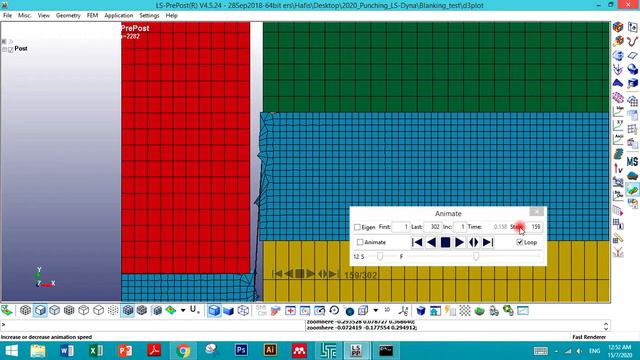The width and height of the screenshot is (640, 360).
Task: Click the highlighted green surface icon
Action: point(632,189)
